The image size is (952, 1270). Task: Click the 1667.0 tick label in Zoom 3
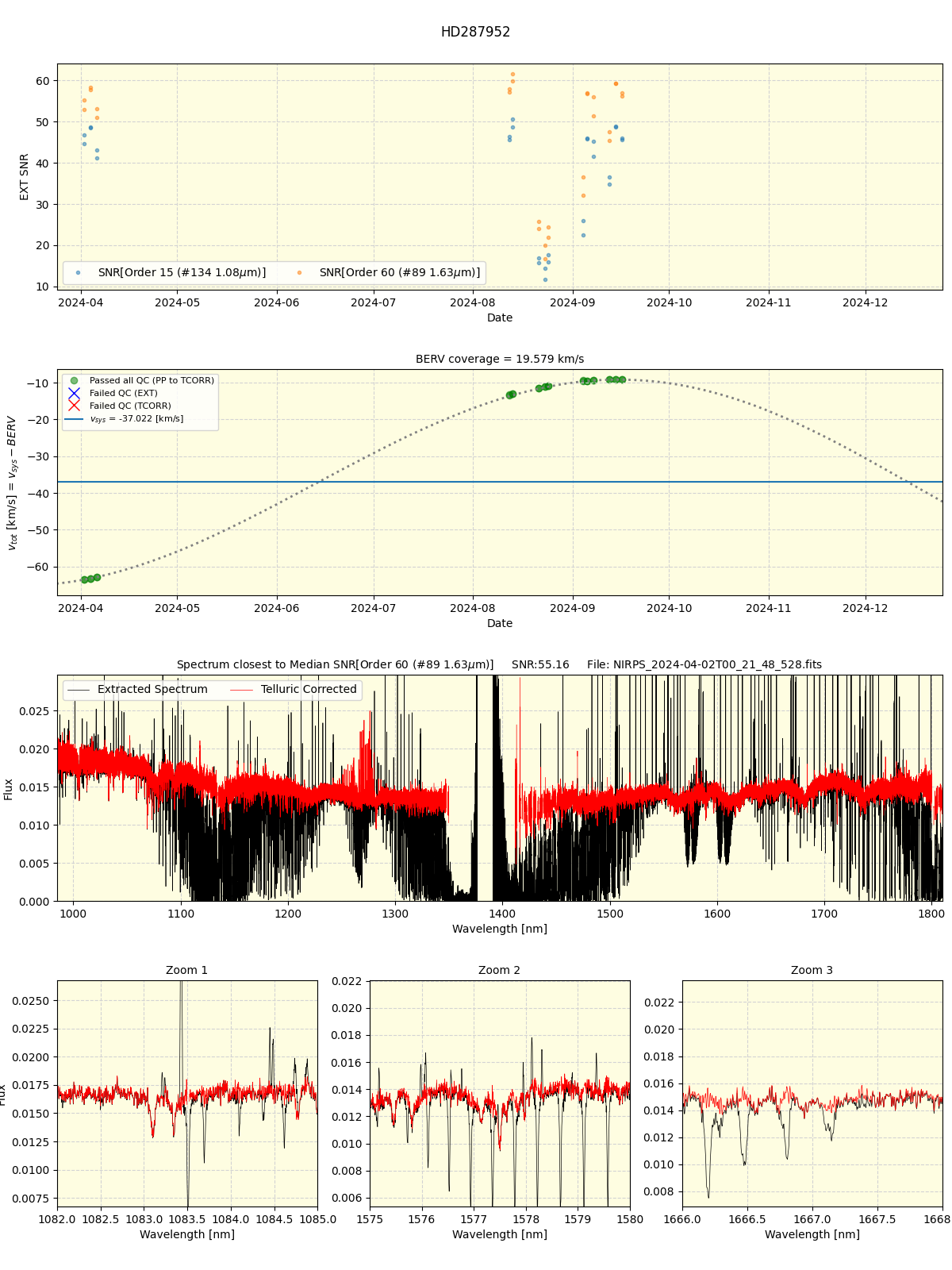point(812,1219)
